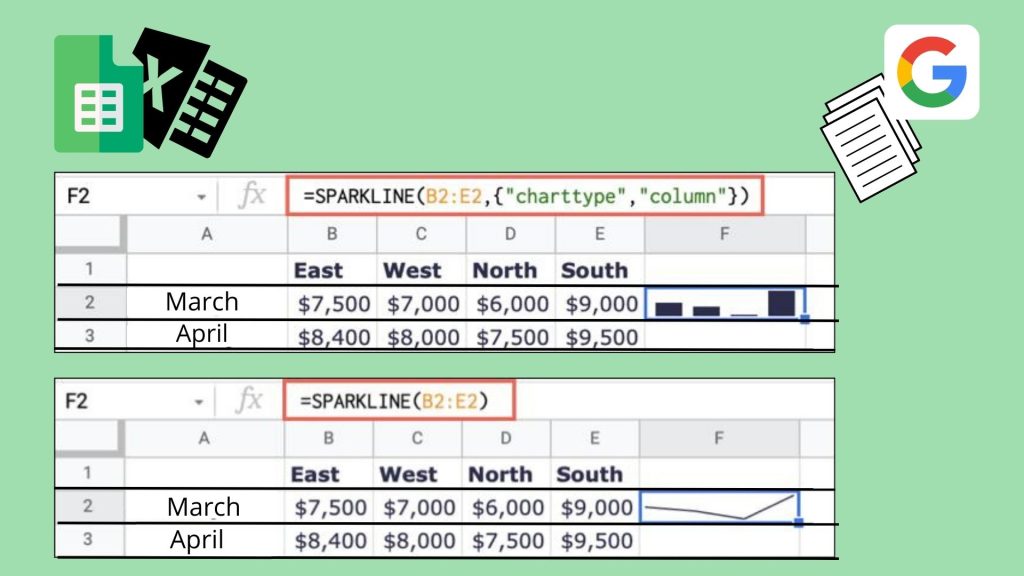Select column B header in bottom spreadsheet
Screen dimensions: 1024x576
click(328, 438)
